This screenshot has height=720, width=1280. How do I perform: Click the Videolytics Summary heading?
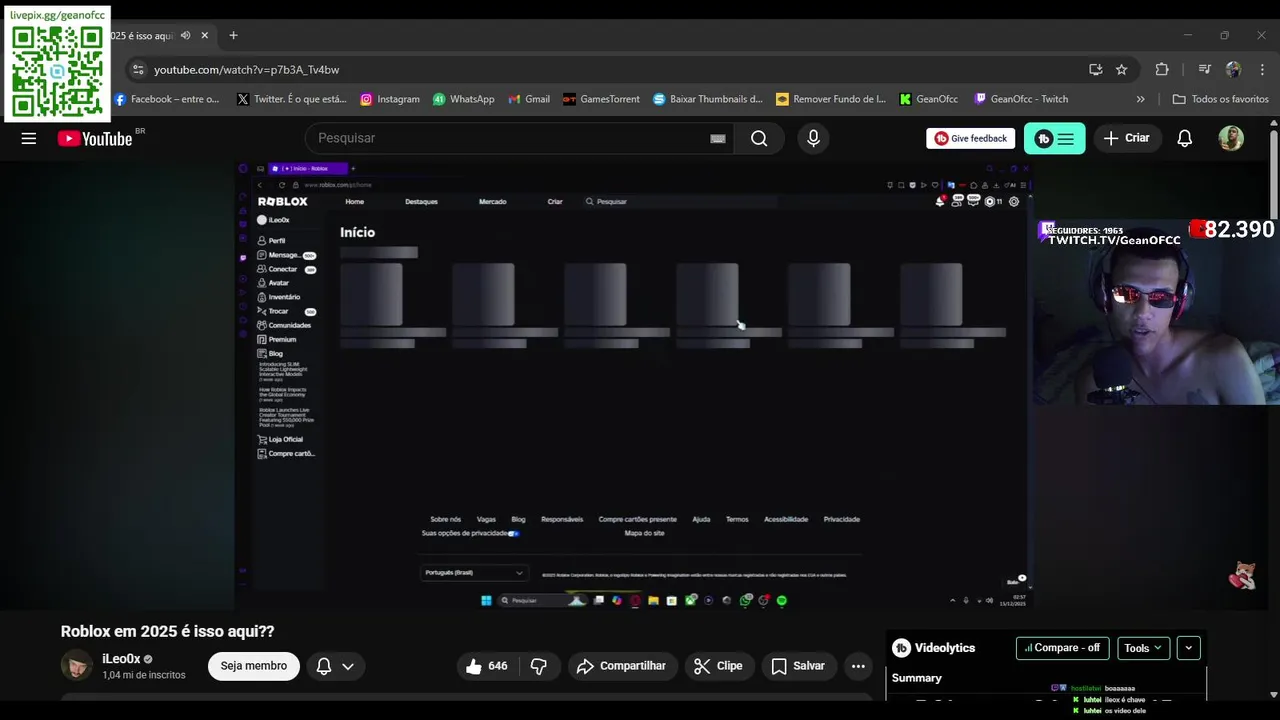(917, 678)
